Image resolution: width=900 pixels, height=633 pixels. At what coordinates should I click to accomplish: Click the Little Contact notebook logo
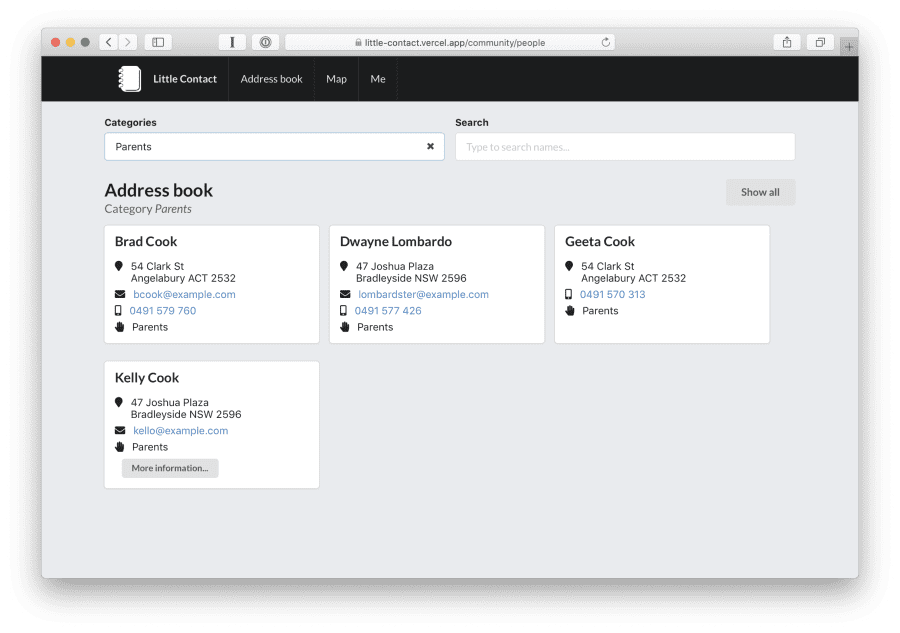click(x=130, y=79)
